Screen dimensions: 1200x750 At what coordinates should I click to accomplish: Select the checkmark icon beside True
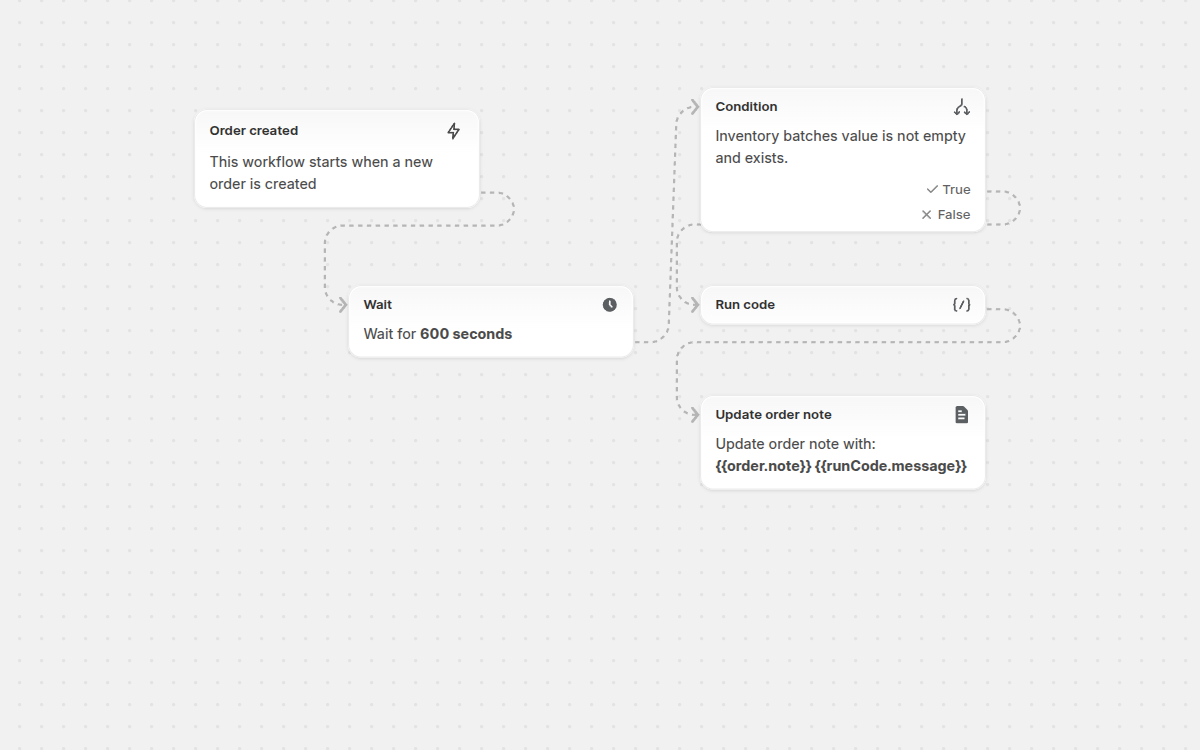(x=930, y=189)
